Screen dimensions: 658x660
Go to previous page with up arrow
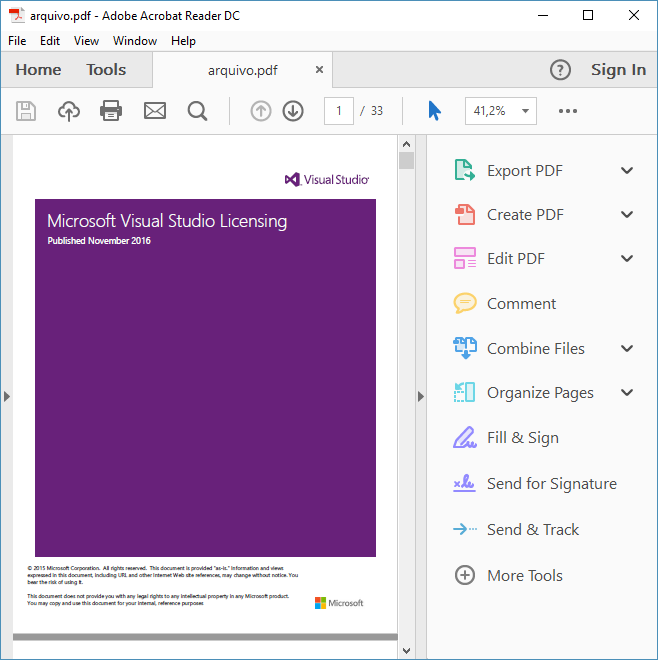261,111
